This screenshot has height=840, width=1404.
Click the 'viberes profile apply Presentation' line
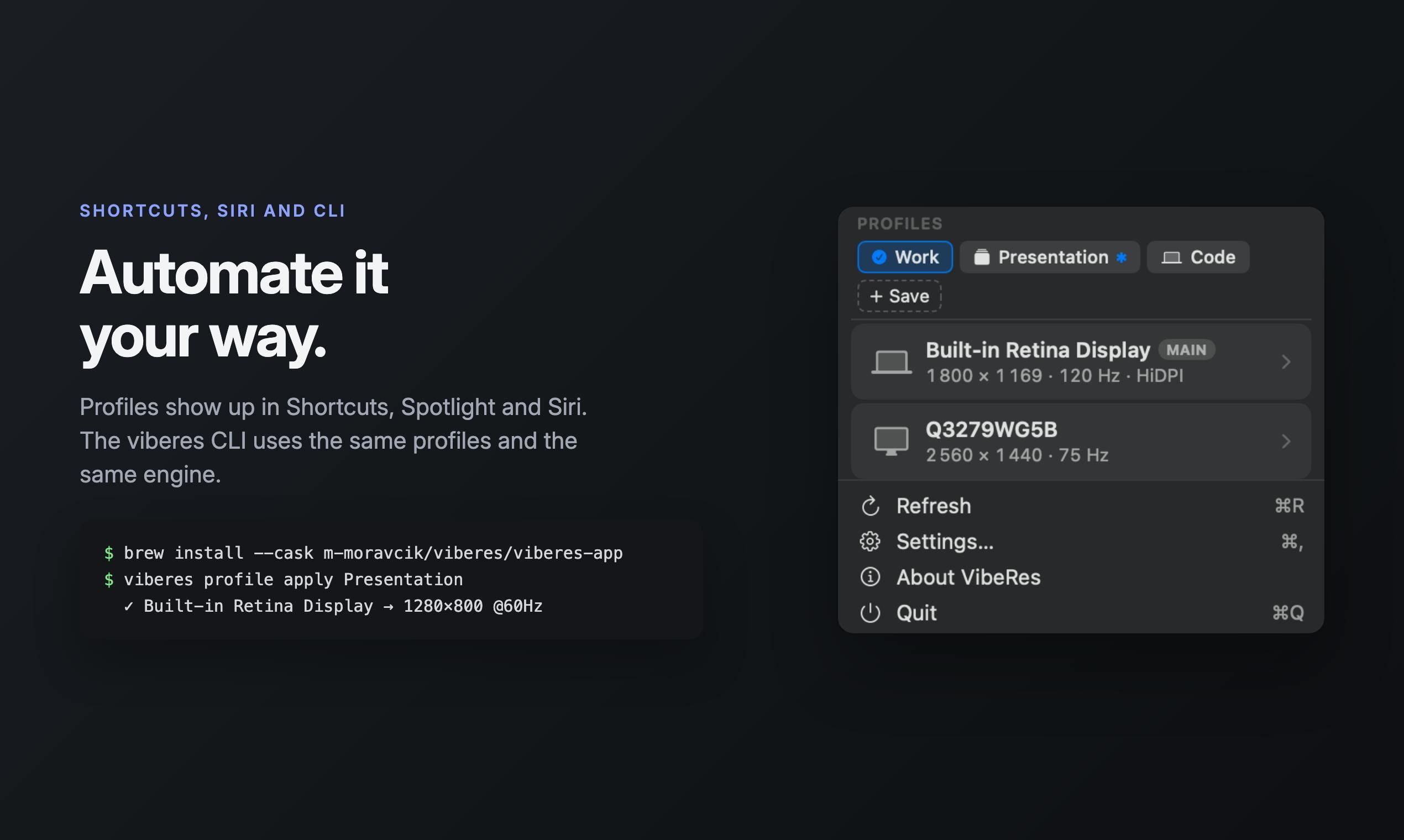tap(284, 580)
